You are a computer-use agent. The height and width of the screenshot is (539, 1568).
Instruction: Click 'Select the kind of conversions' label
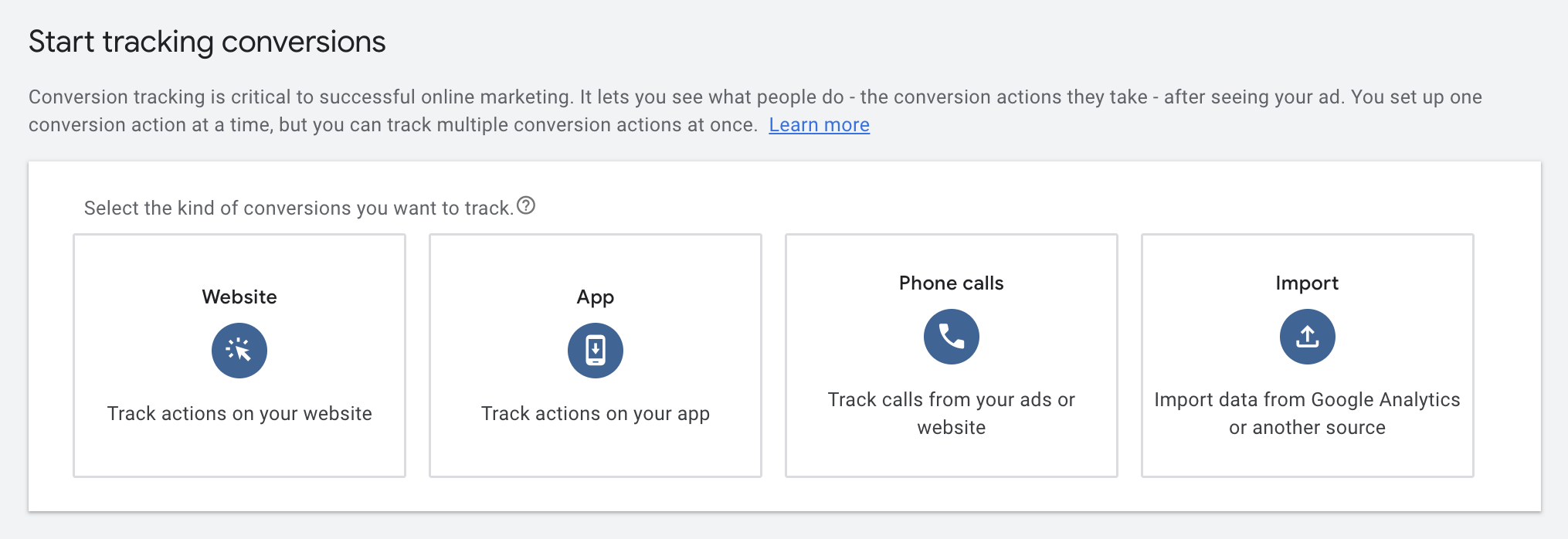[x=298, y=208]
